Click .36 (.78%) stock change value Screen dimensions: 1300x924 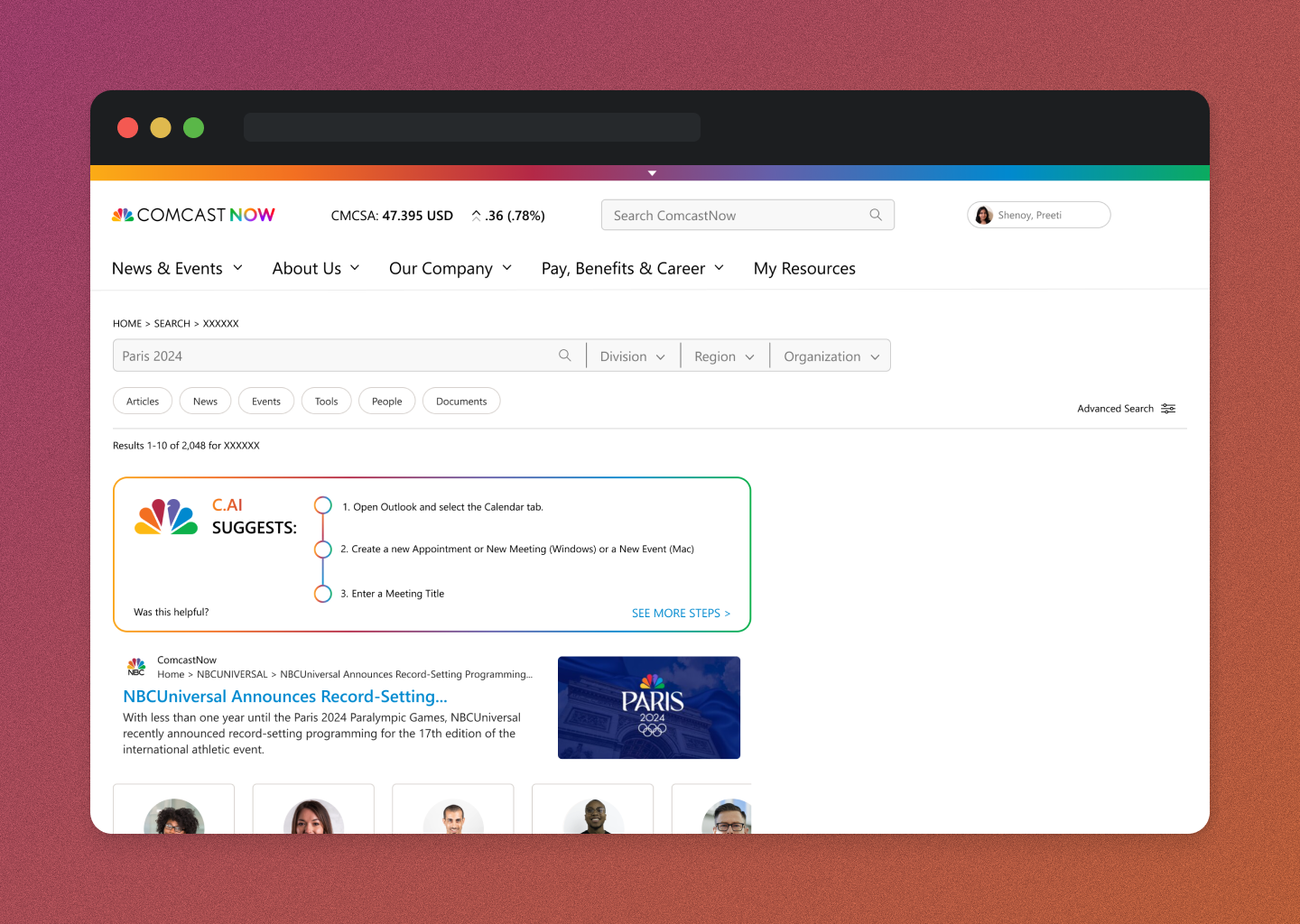(x=515, y=216)
